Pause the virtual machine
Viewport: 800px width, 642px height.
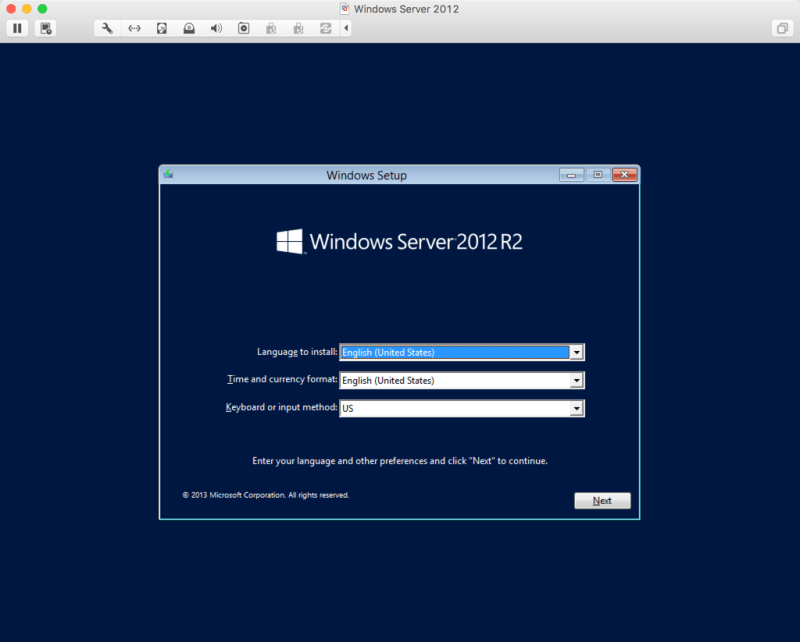point(17,28)
